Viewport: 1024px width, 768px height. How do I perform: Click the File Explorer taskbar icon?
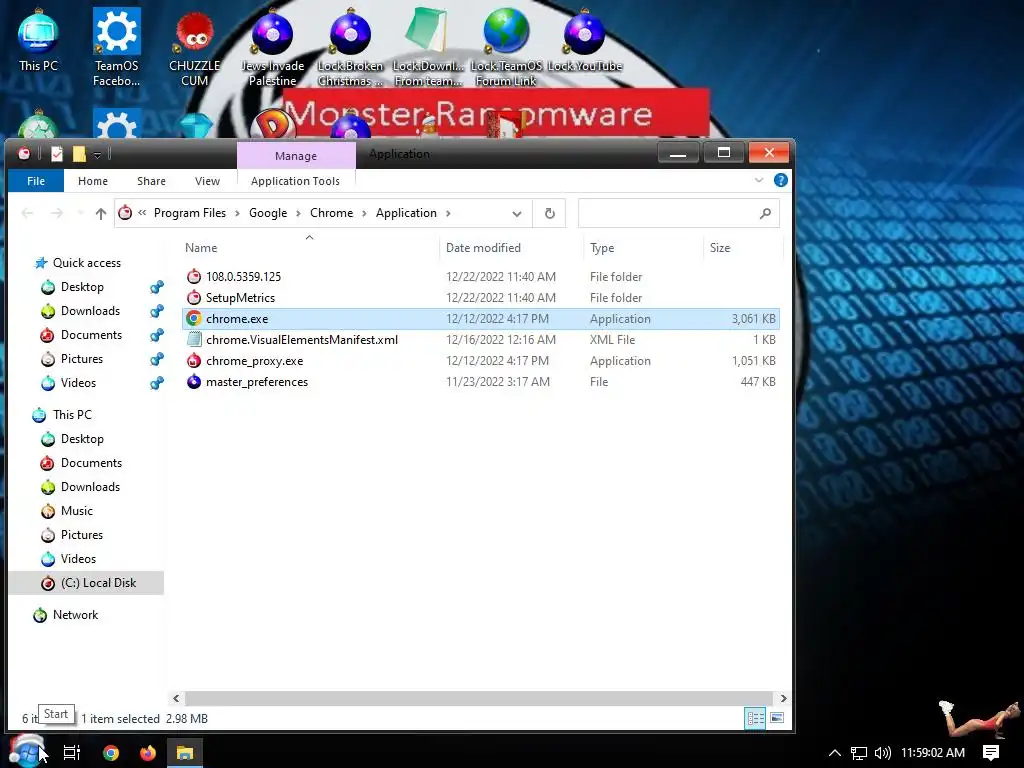[185, 753]
